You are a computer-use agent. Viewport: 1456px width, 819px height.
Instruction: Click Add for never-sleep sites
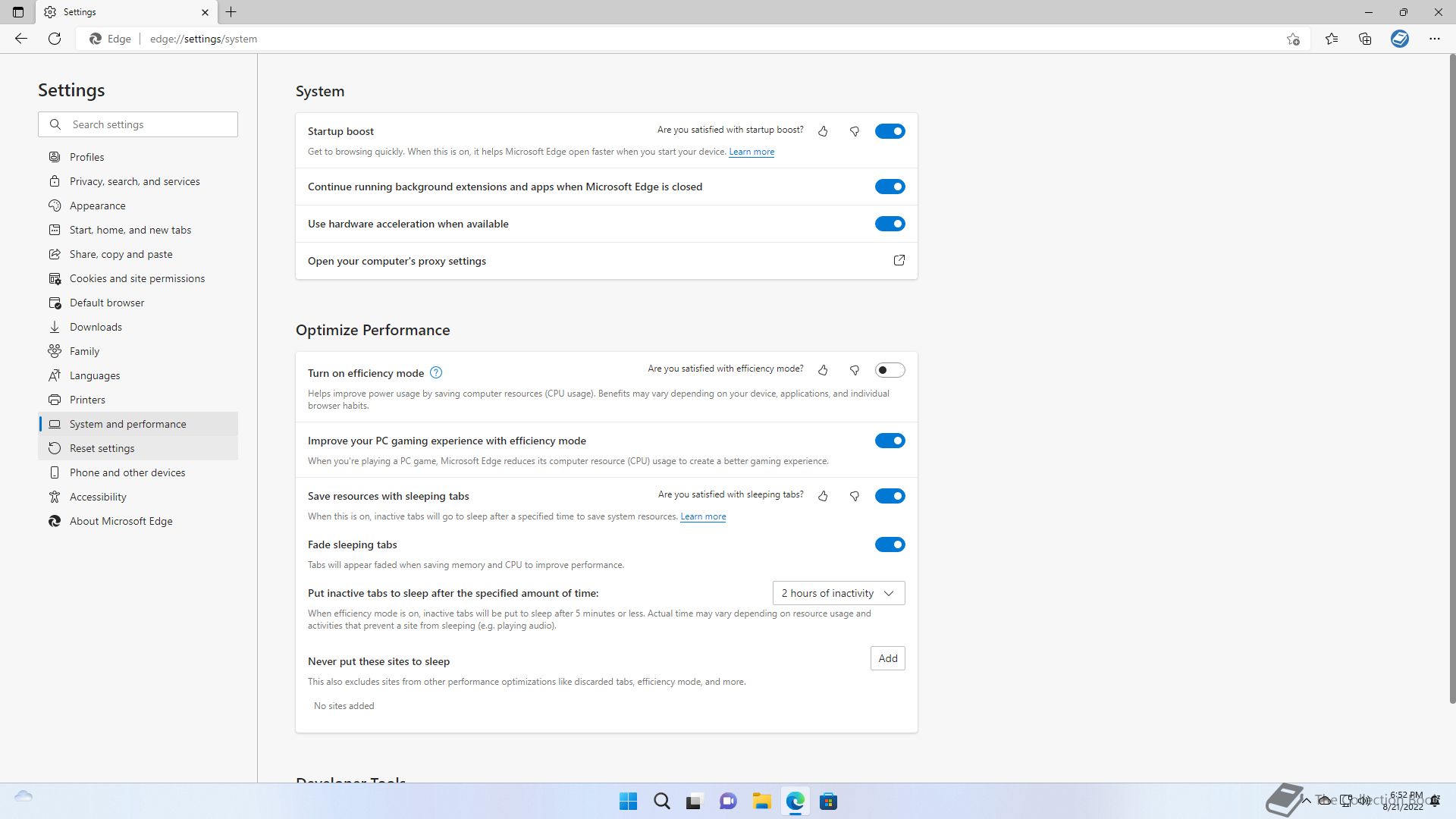coord(888,658)
